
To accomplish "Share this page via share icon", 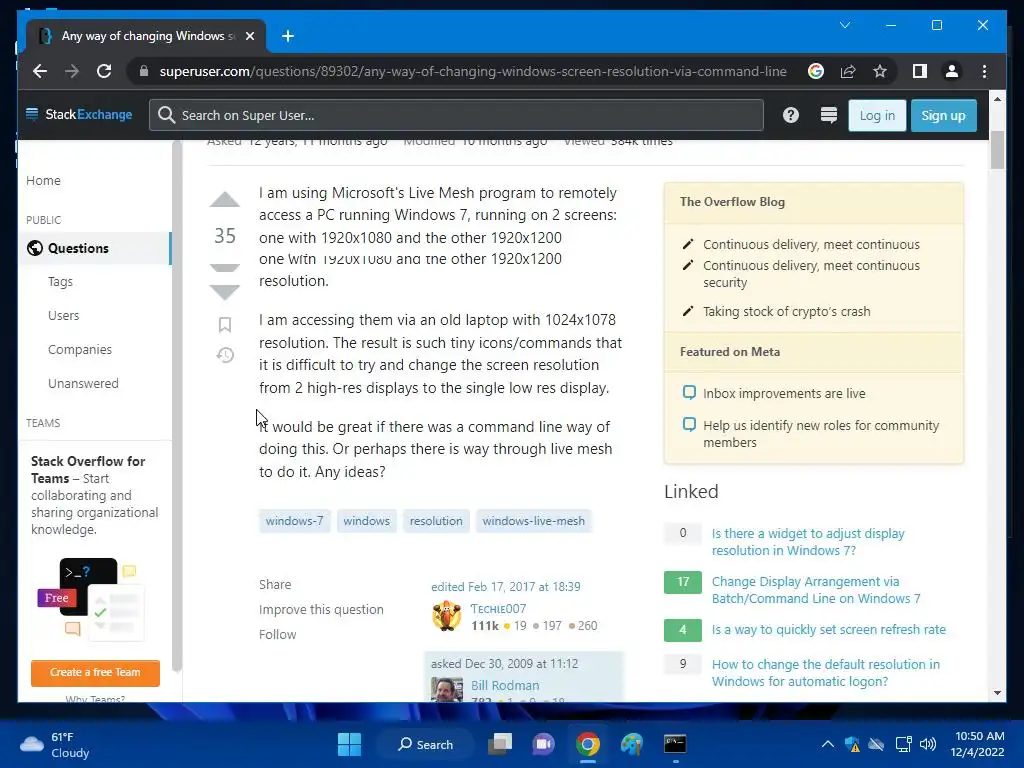I will click(x=848, y=71).
